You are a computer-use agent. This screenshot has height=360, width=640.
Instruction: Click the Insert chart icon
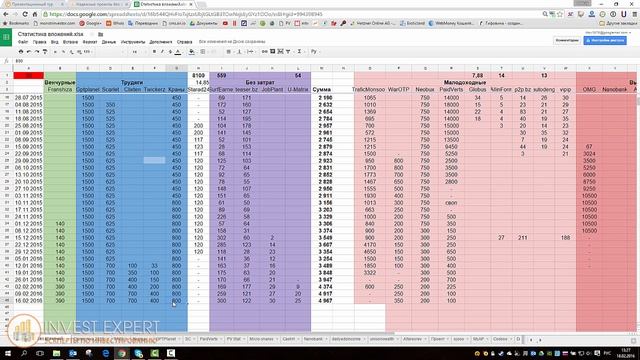click(280, 51)
